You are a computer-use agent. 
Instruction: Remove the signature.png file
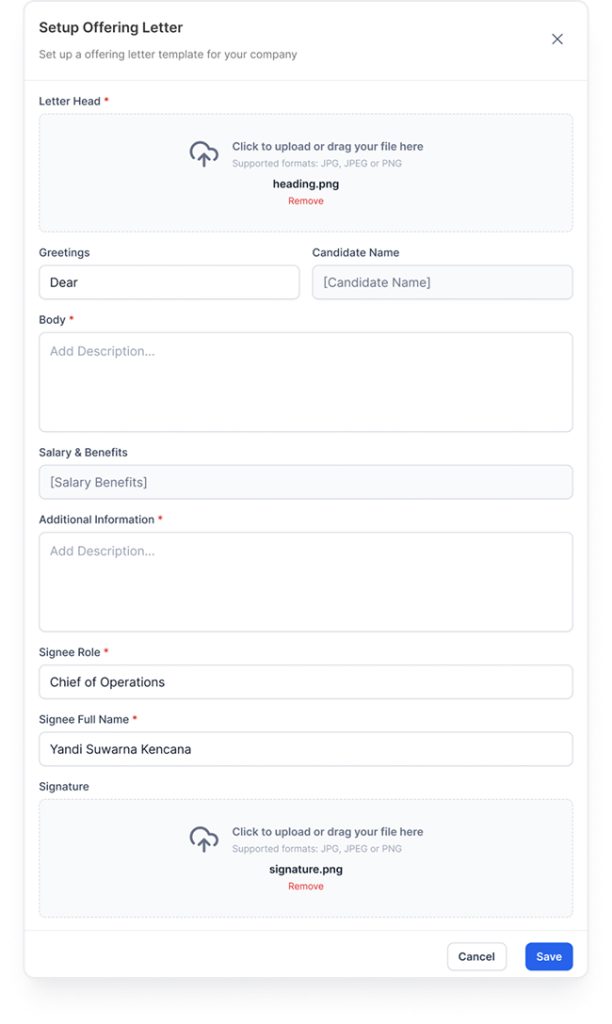(306, 886)
